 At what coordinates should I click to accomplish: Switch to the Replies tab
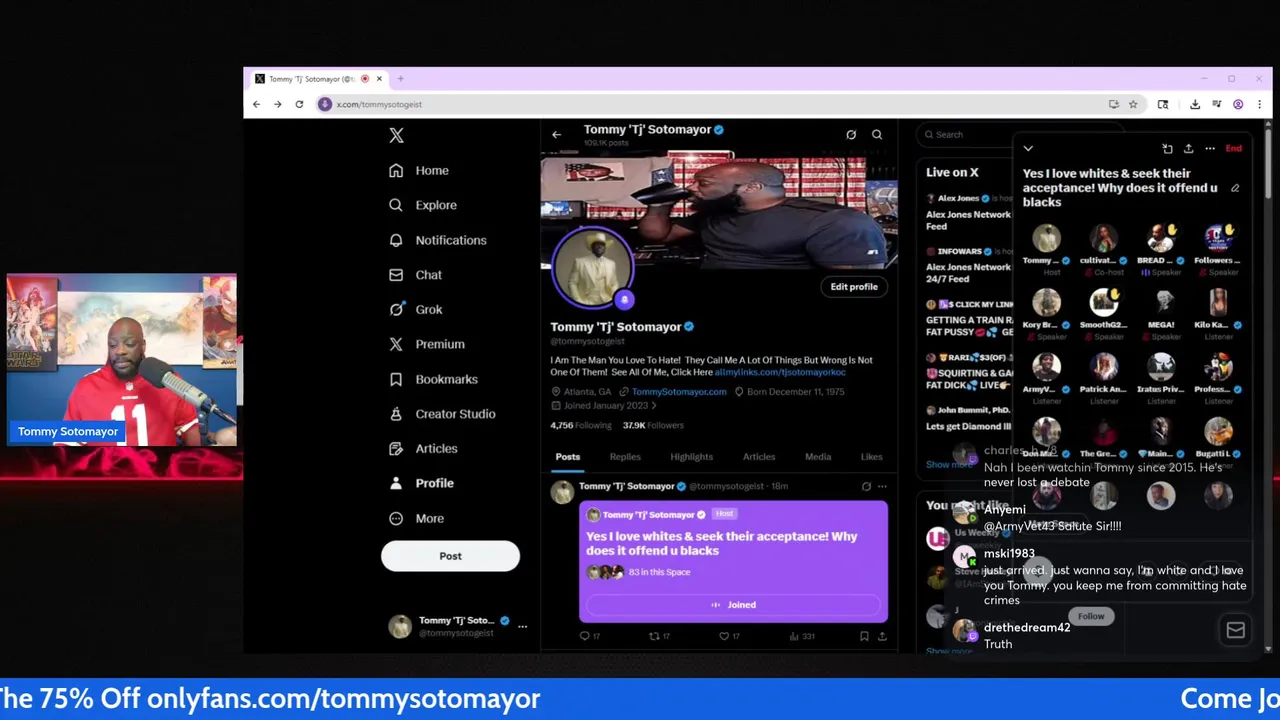click(625, 457)
